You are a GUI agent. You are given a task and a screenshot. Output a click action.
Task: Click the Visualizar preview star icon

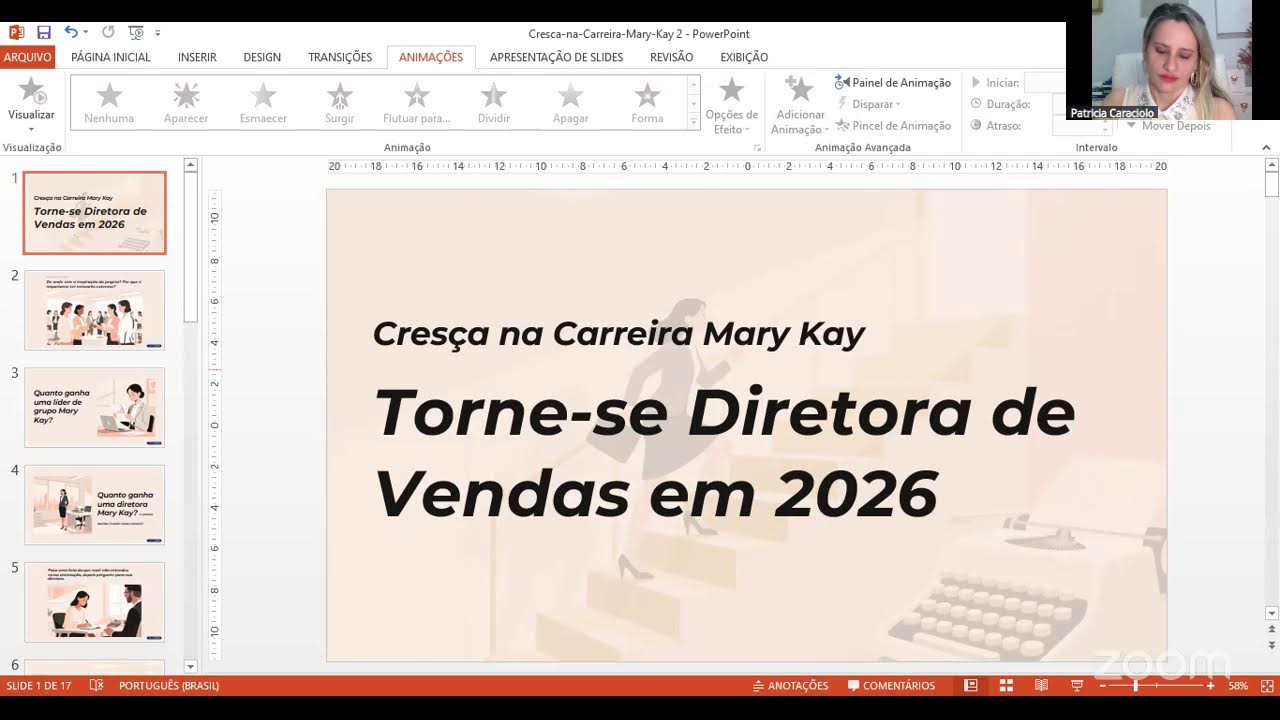point(31,92)
